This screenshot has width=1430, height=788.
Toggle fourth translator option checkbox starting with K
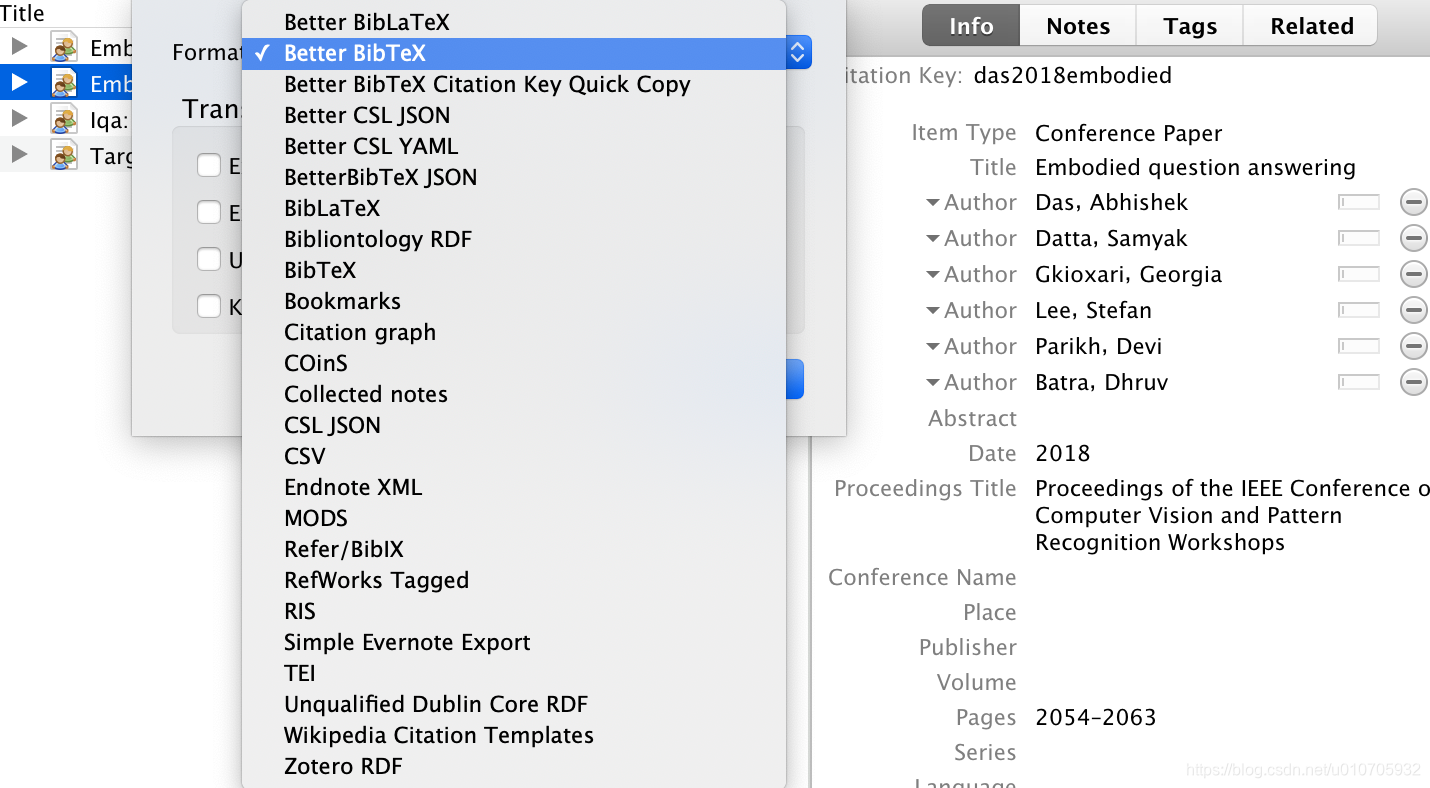point(209,306)
